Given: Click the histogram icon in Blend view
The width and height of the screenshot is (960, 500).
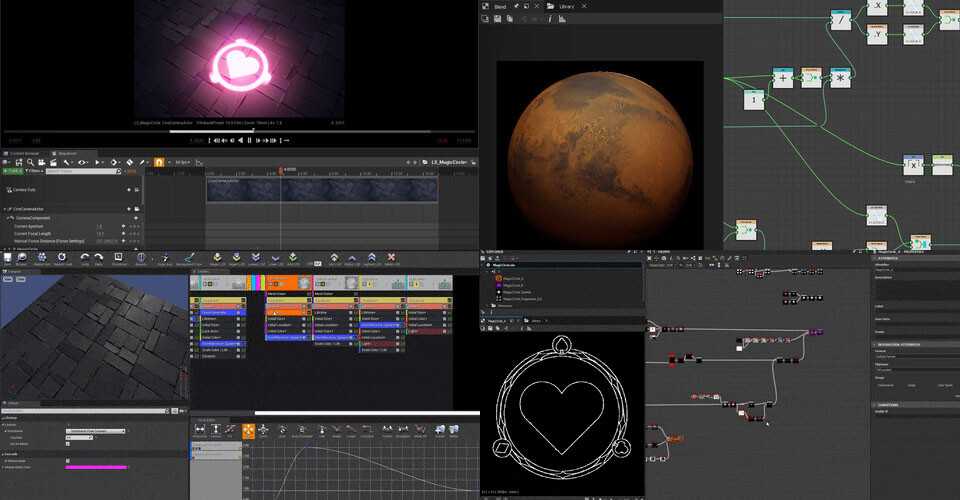Looking at the screenshot, I should pos(562,19).
